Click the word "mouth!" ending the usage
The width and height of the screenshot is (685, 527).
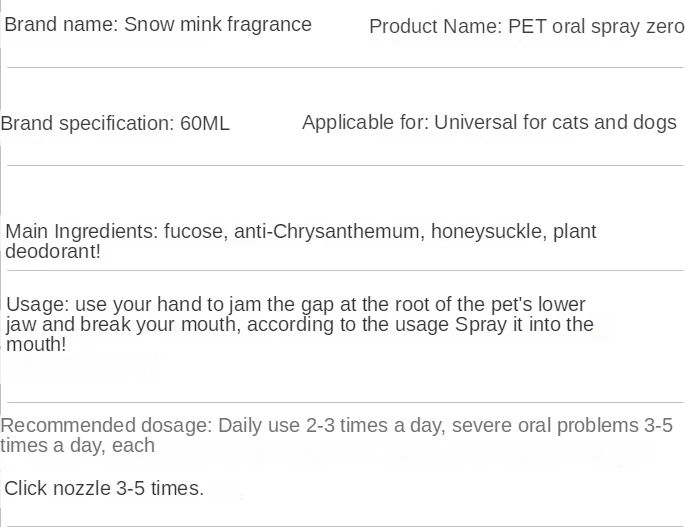(36, 345)
